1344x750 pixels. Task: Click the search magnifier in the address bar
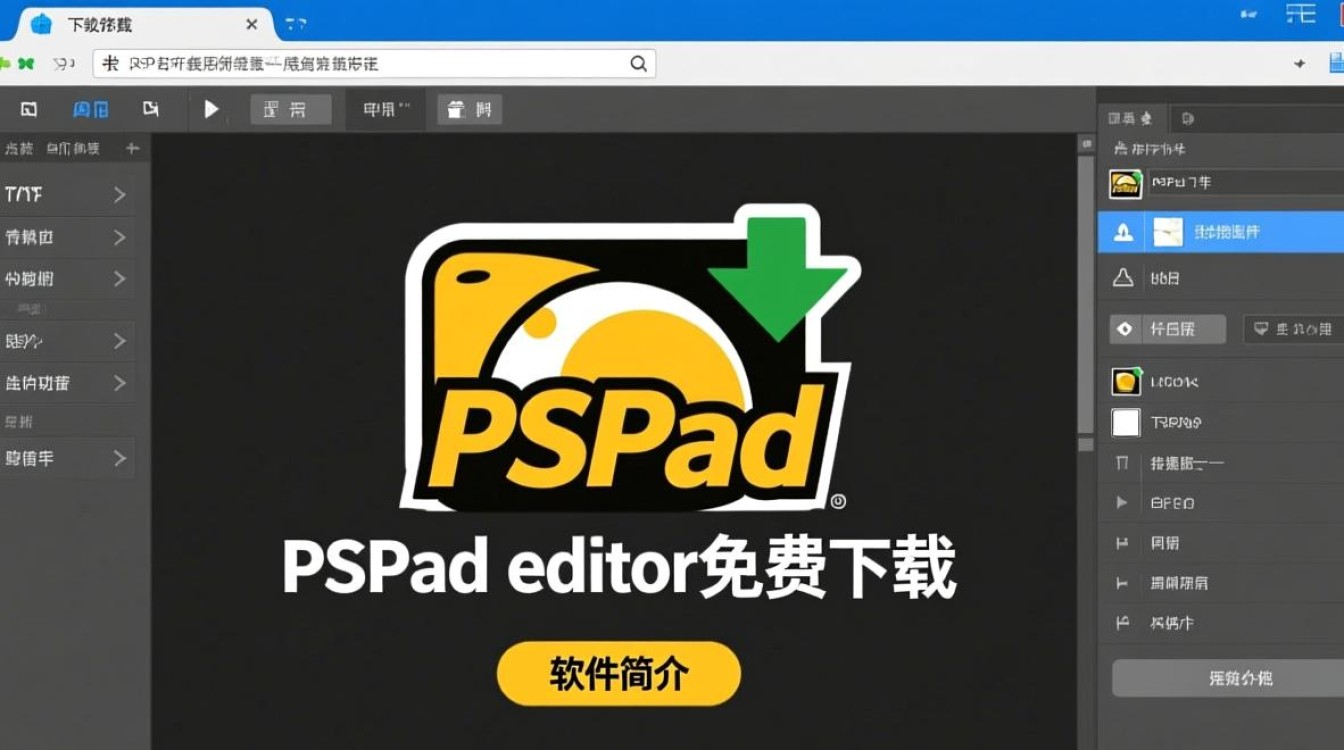pos(638,62)
